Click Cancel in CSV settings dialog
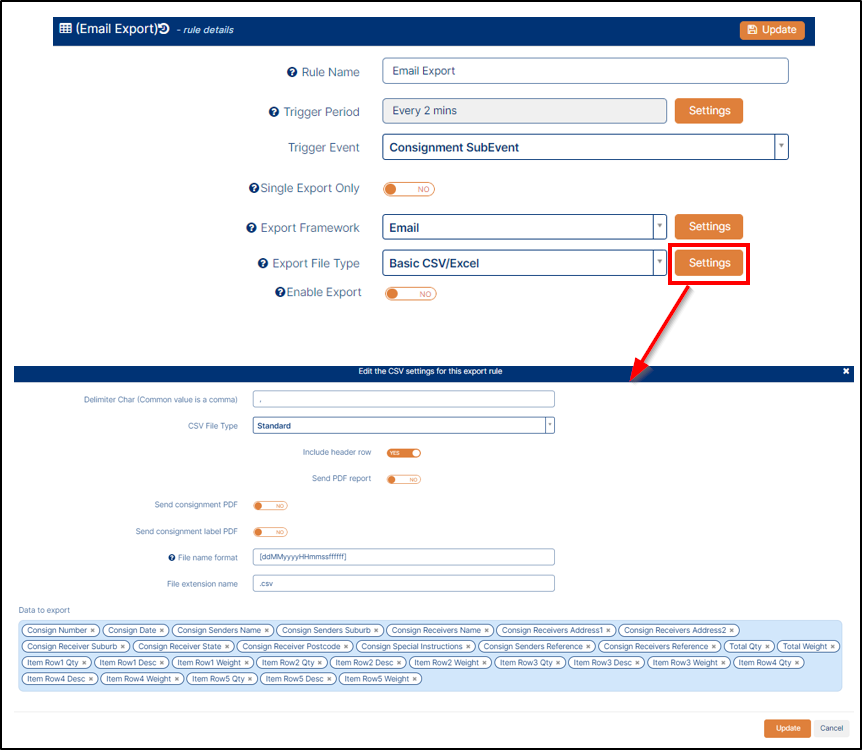The width and height of the screenshot is (862, 750). click(x=831, y=728)
